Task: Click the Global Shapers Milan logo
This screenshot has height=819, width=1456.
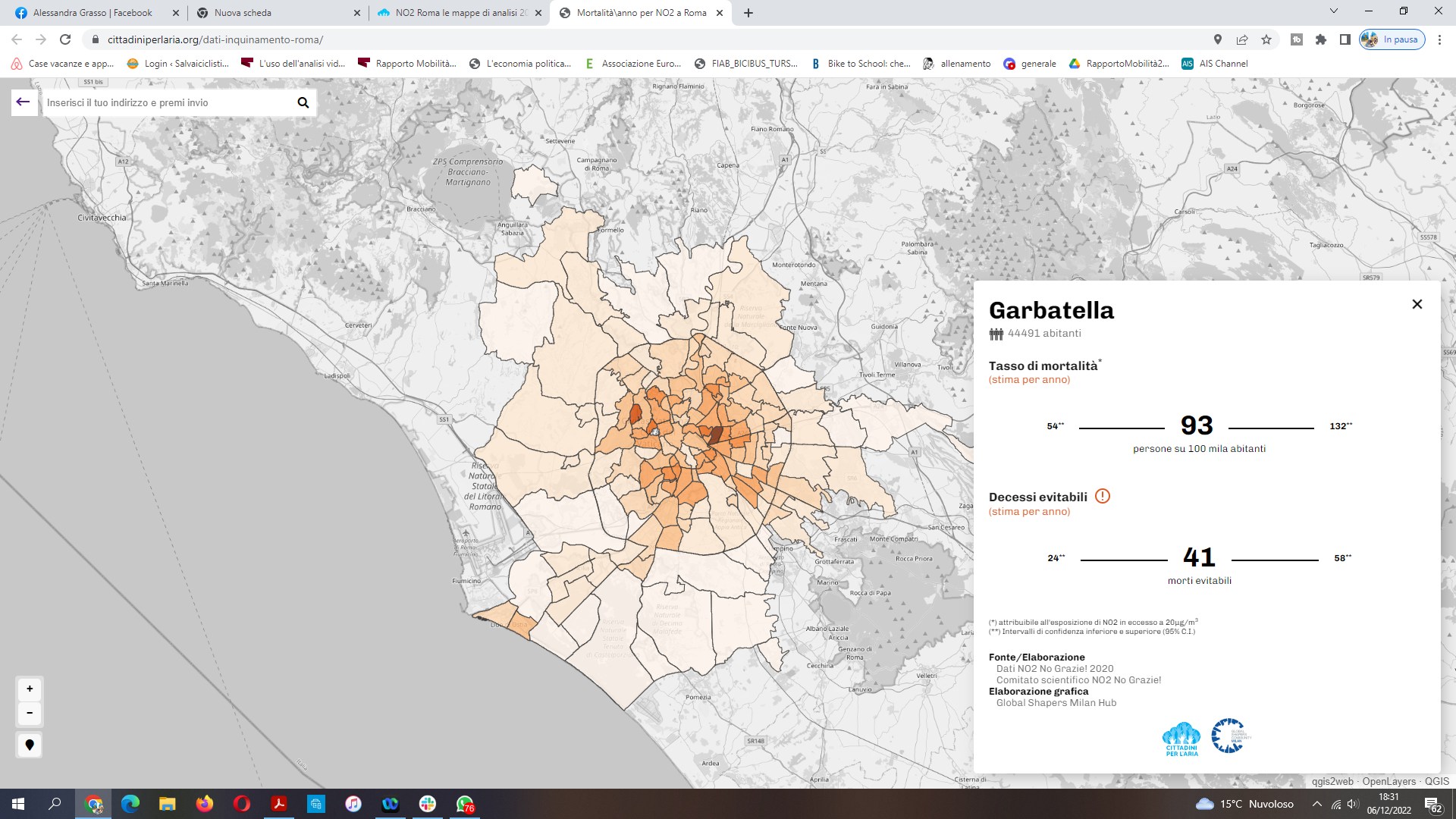Action: [1230, 736]
